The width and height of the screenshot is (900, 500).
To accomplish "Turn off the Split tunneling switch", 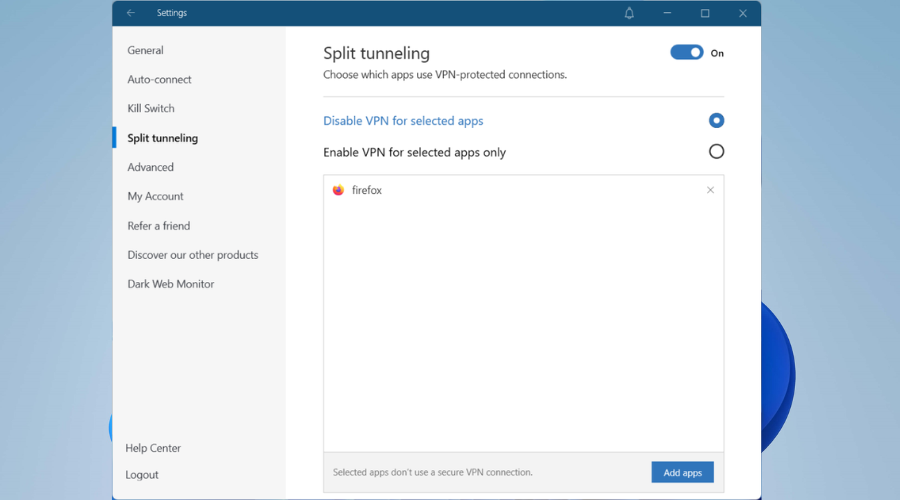I will (687, 53).
